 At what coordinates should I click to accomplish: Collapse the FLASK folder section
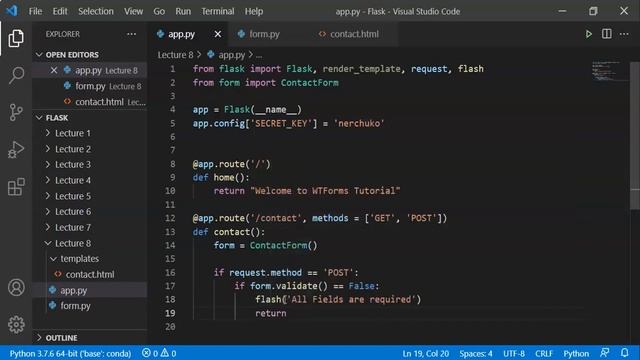pos(39,118)
